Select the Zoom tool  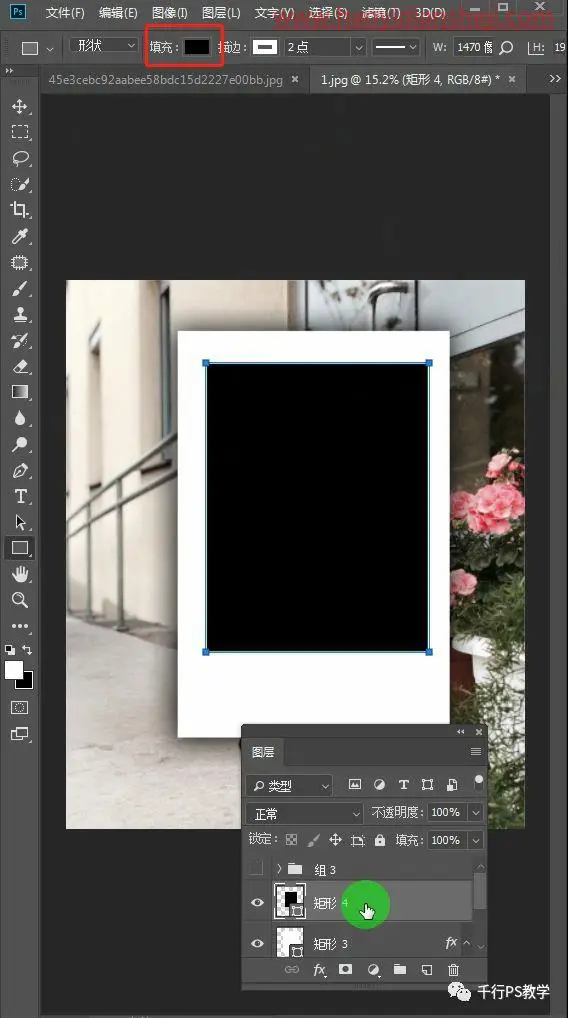coord(20,600)
